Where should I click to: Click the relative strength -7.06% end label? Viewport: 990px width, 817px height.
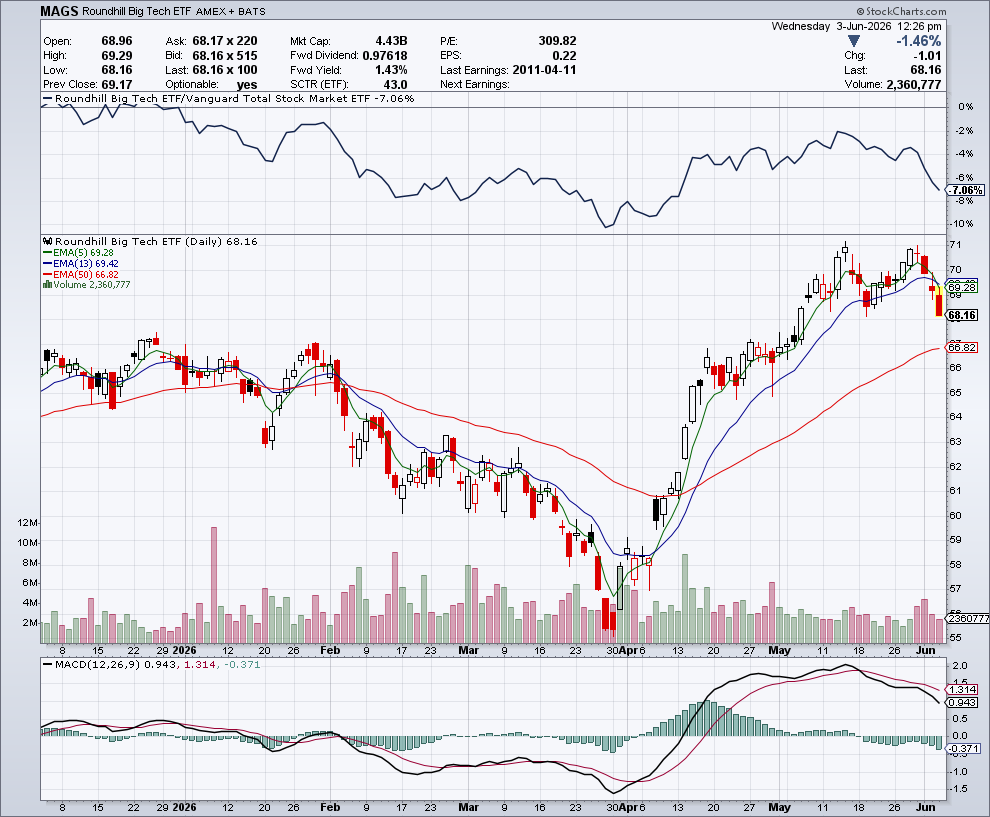coord(965,190)
